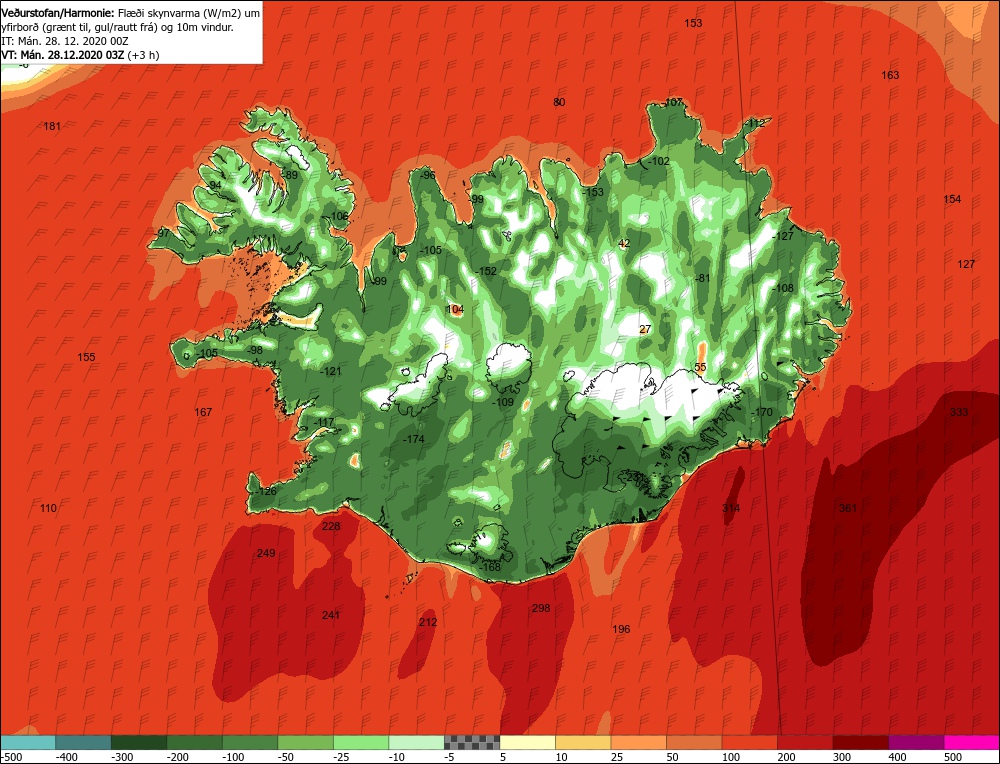Select the -96 value on the north coast
This screenshot has height=764, width=1000.
coord(427,175)
